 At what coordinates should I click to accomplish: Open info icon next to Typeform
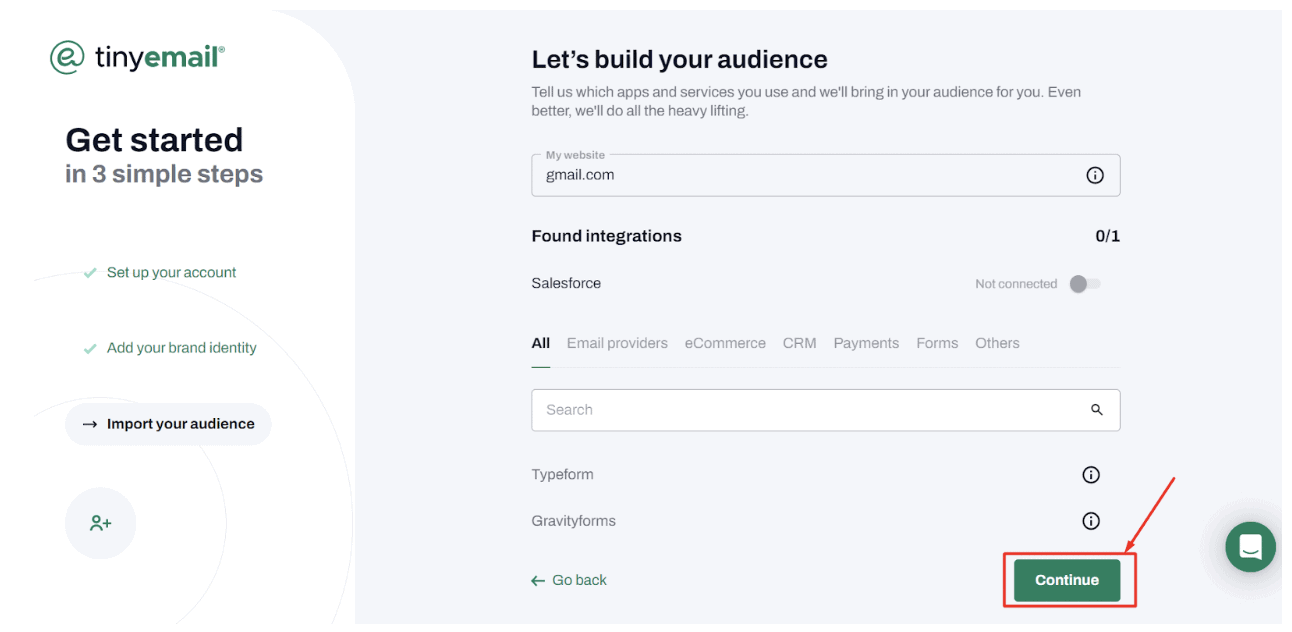click(1091, 475)
